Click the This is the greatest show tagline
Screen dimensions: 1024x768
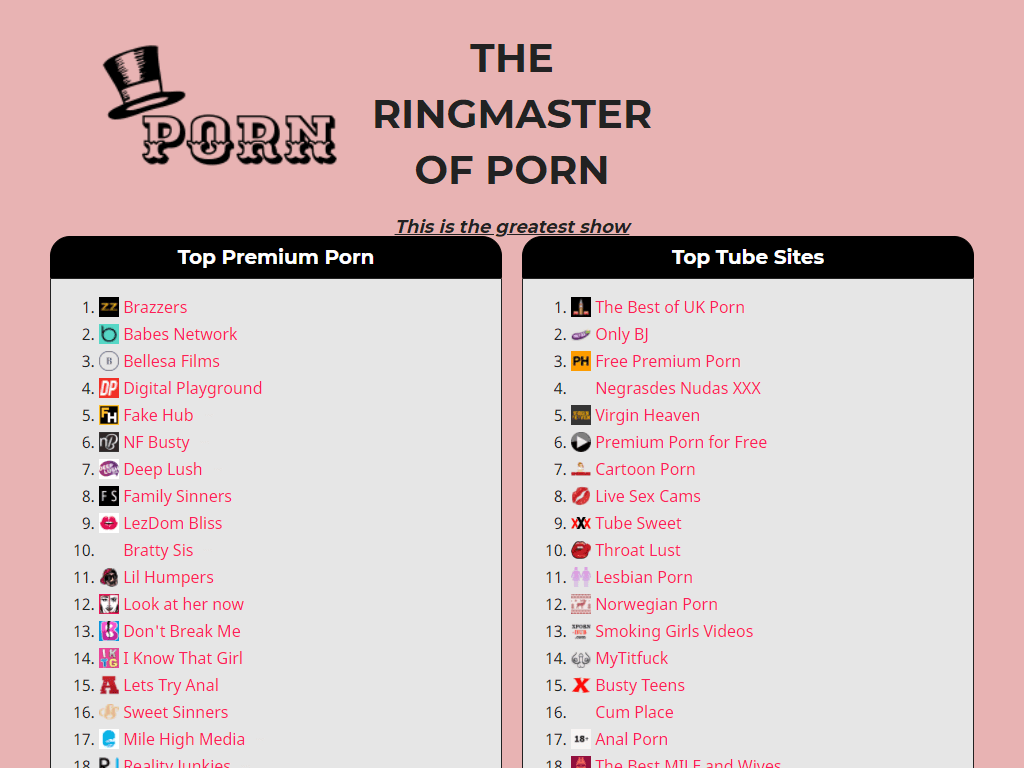[512, 226]
